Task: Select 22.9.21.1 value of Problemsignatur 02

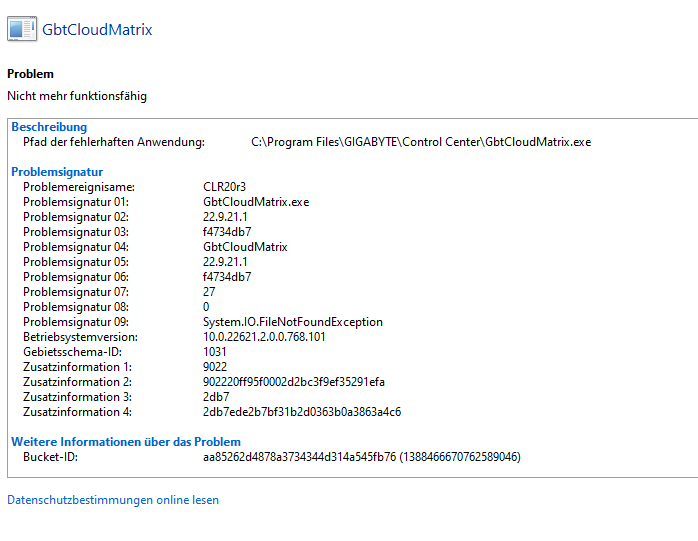Action: [x=225, y=217]
